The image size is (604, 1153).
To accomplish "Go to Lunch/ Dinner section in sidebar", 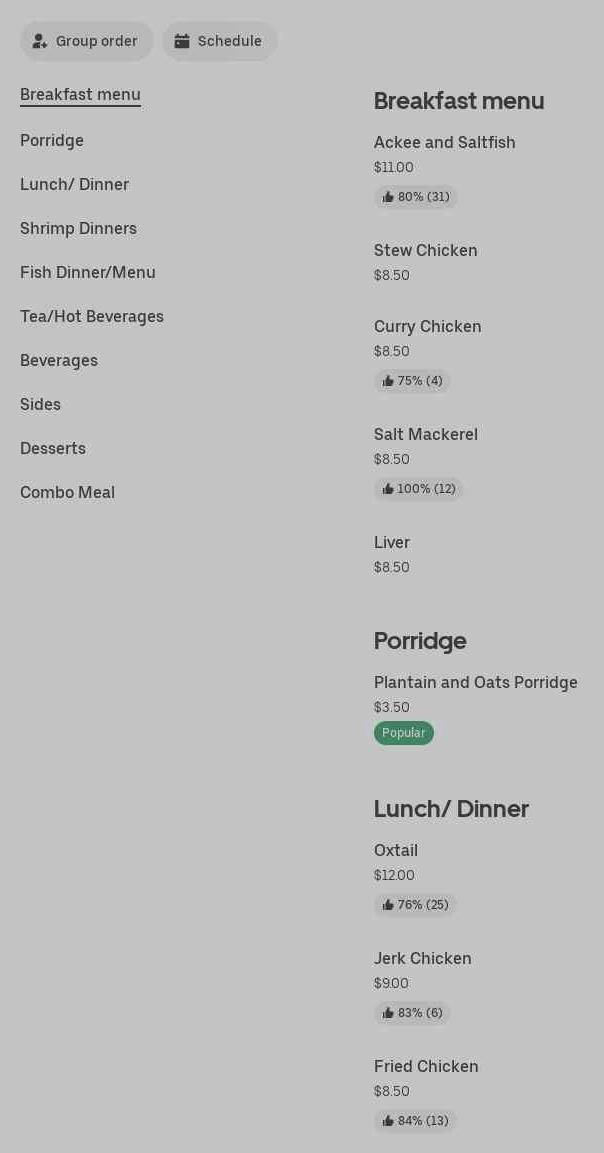I will [74, 185].
